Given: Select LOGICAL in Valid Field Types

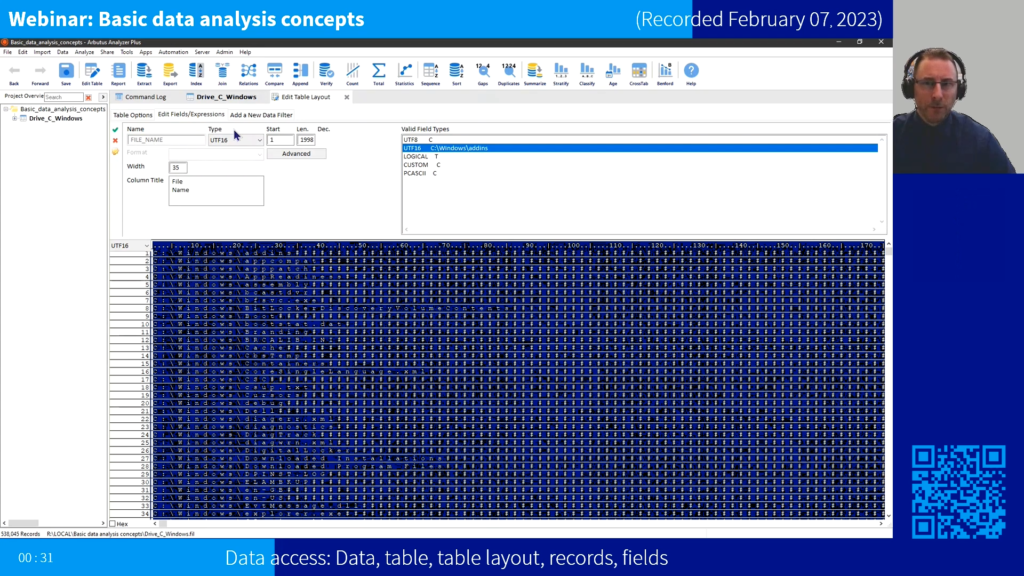Looking at the screenshot, I should pyautogui.click(x=640, y=157).
